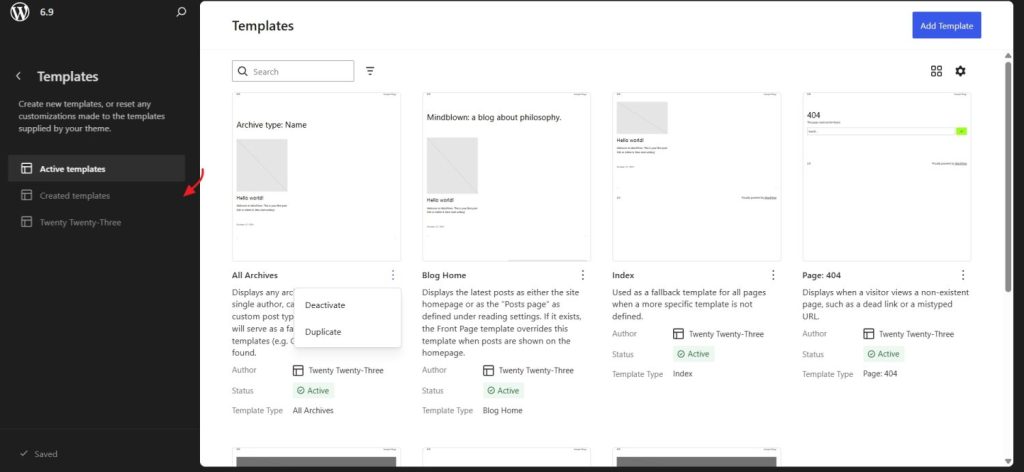Open the filter icon next to Search
This screenshot has width=1024, height=472.
370,71
